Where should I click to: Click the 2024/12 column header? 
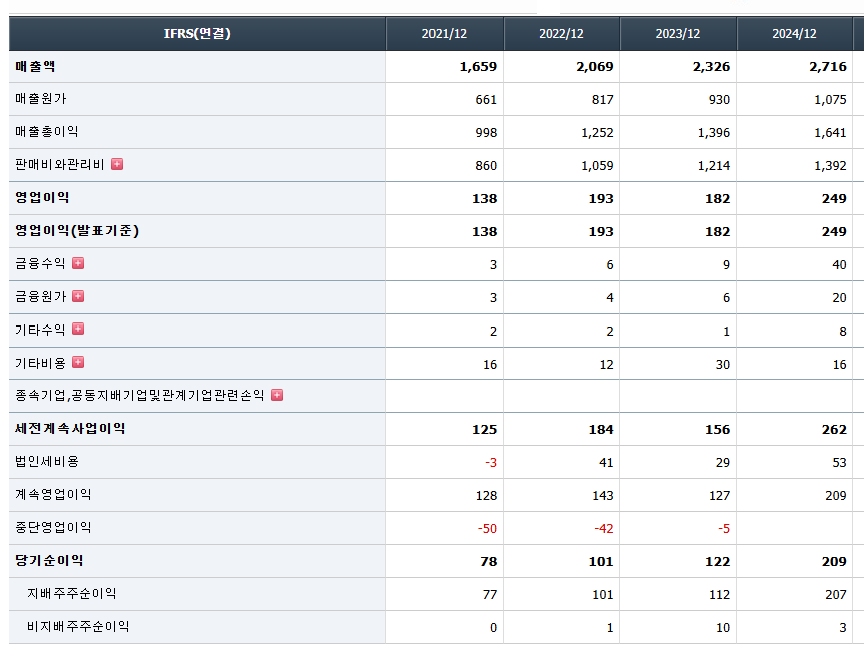(x=794, y=34)
